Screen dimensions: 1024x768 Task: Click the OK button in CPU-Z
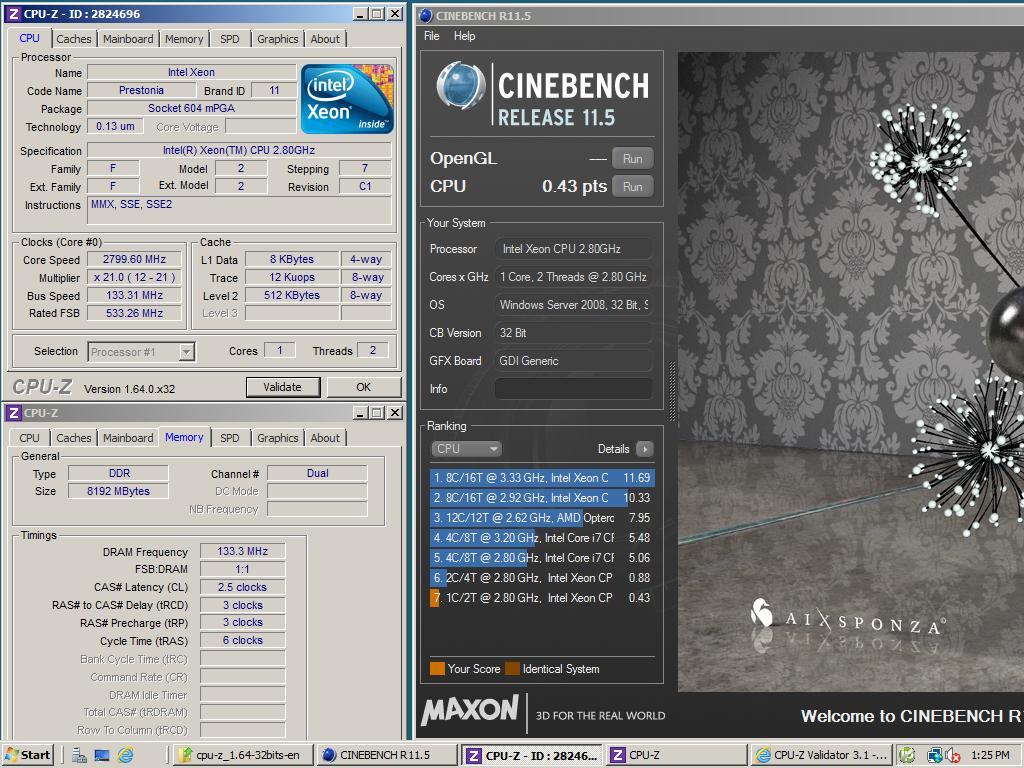[x=364, y=387]
